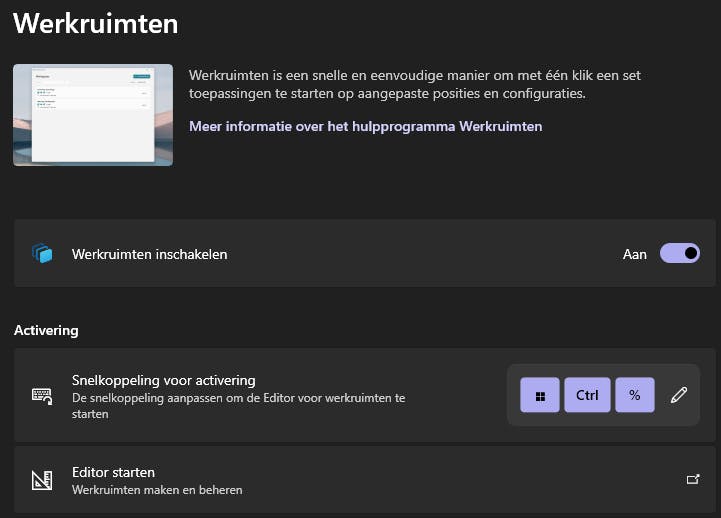Click the pencil icon to edit the shortcut

click(x=680, y=395)
